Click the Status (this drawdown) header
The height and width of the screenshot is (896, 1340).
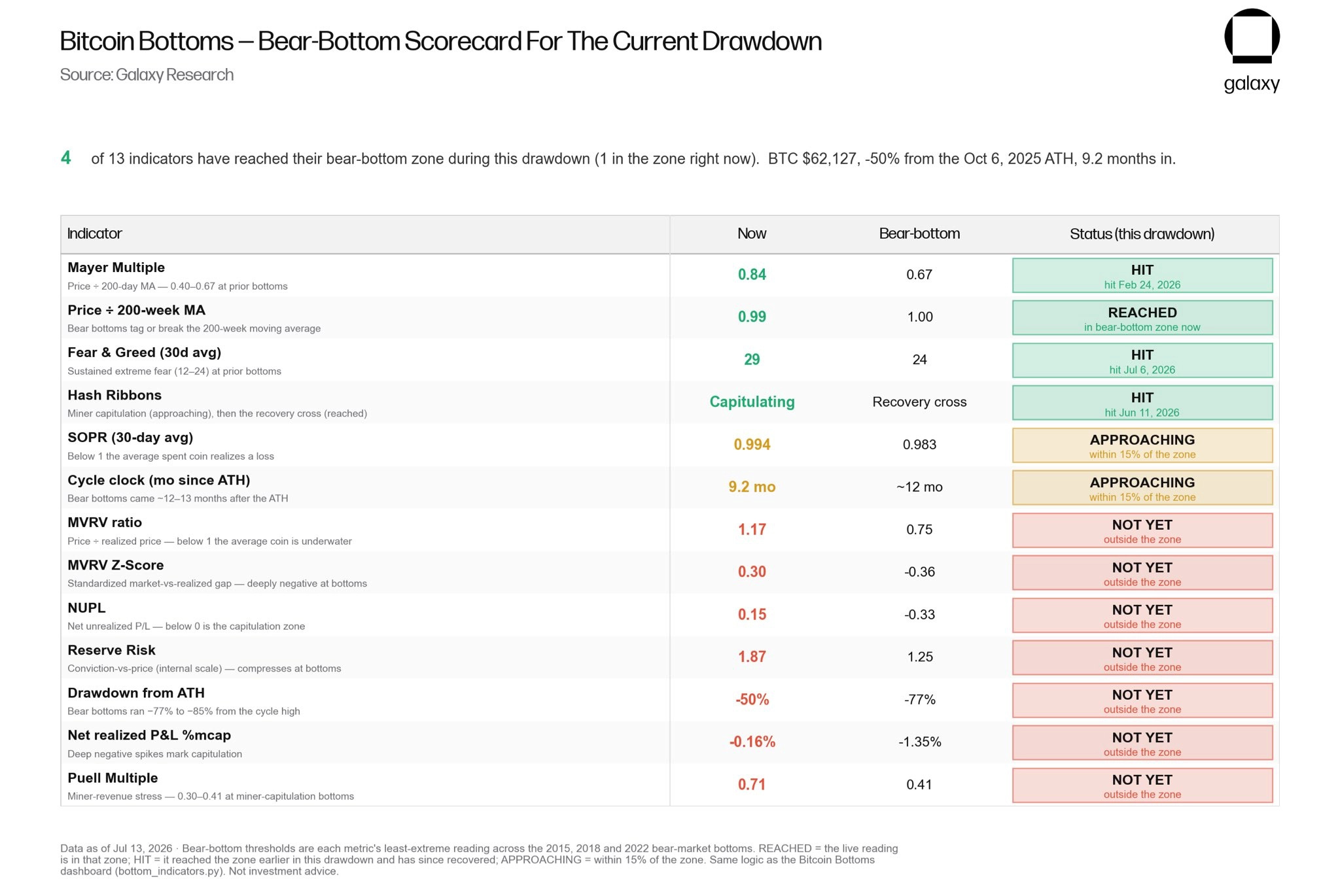[1142, 234]
